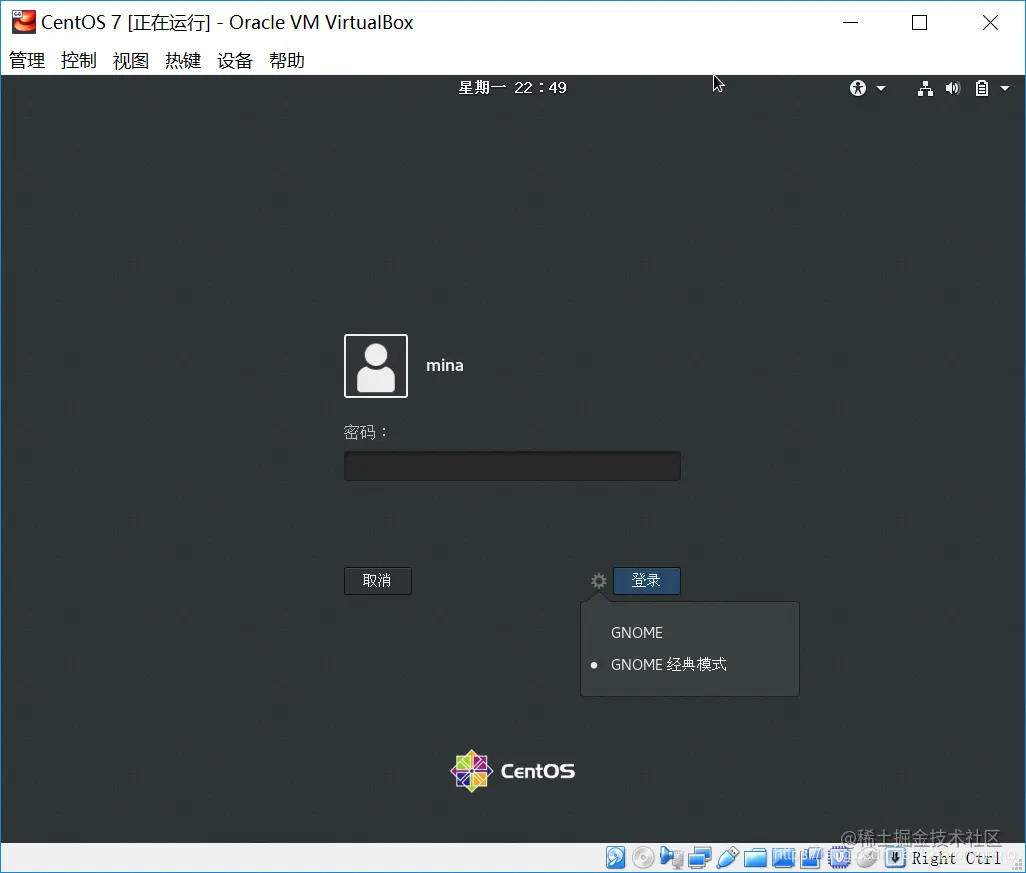The height and width of the screenshot is (873, 1026).
Task: Expand the accessibility dropdown arrow
Action: point(881,88)
